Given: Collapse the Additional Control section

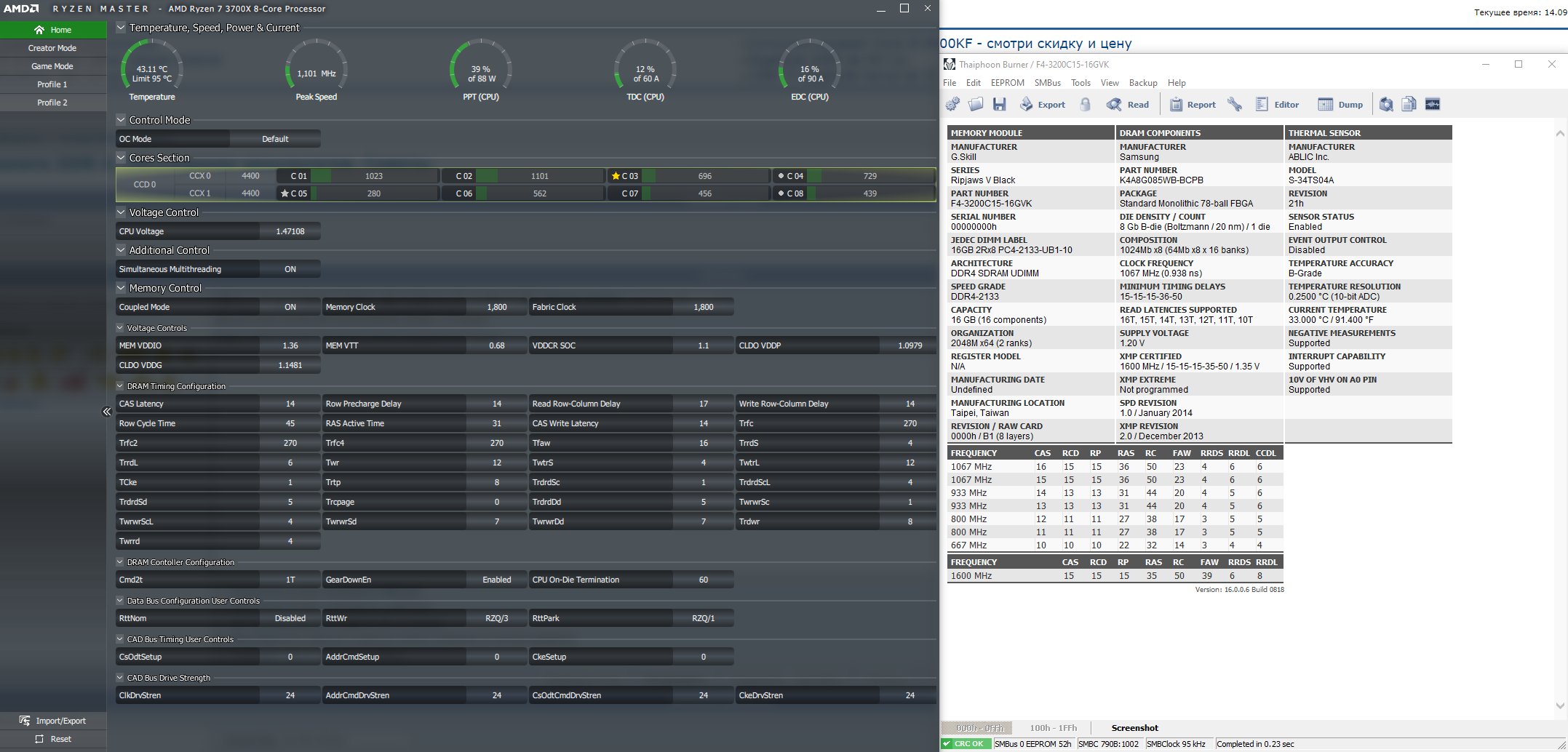Looking at the screenshot, I should click(x=121, y=250).
